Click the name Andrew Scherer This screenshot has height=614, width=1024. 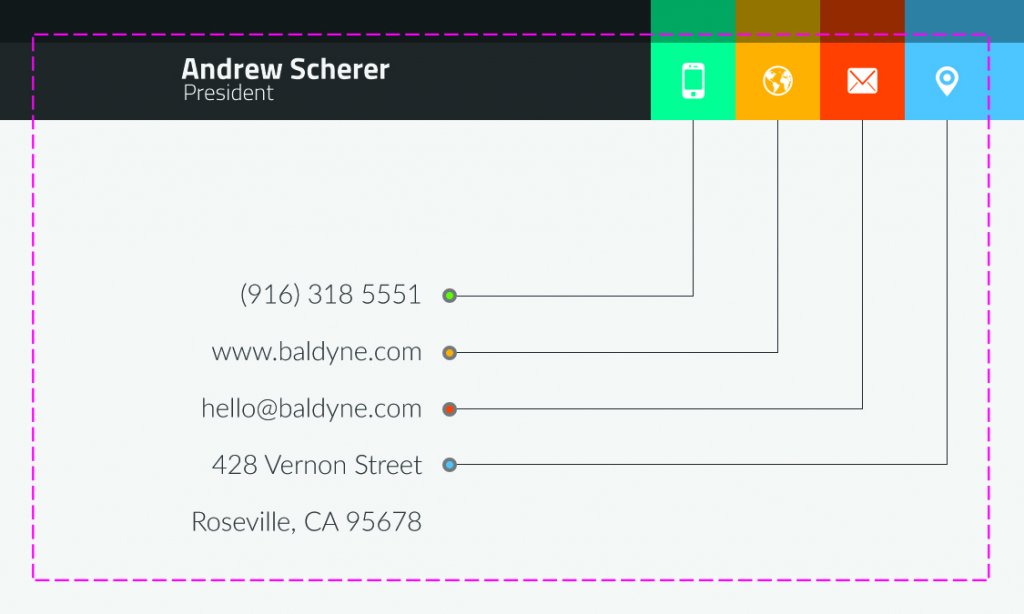285,69
